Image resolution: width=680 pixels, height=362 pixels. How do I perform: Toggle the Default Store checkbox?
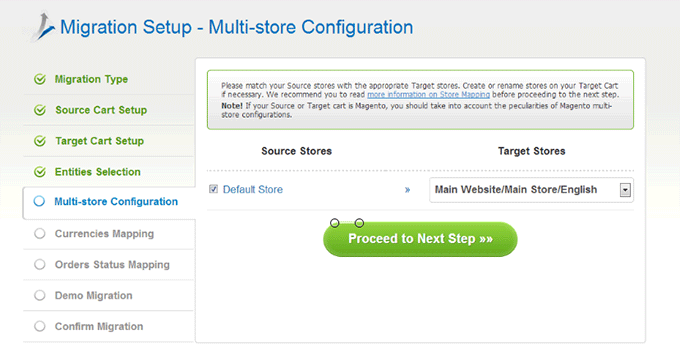click(x=213, y=189)
